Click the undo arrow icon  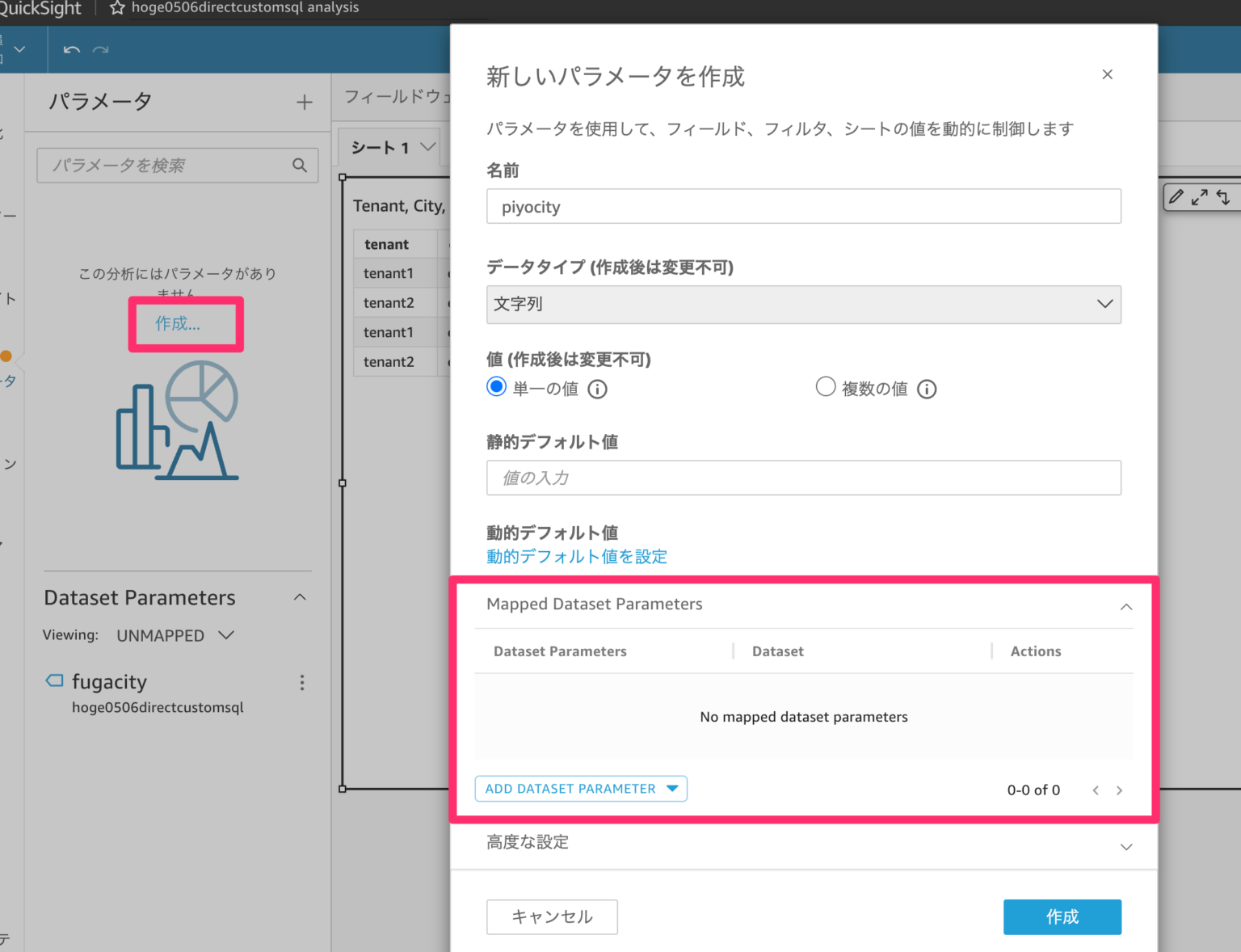click(71, 49)
